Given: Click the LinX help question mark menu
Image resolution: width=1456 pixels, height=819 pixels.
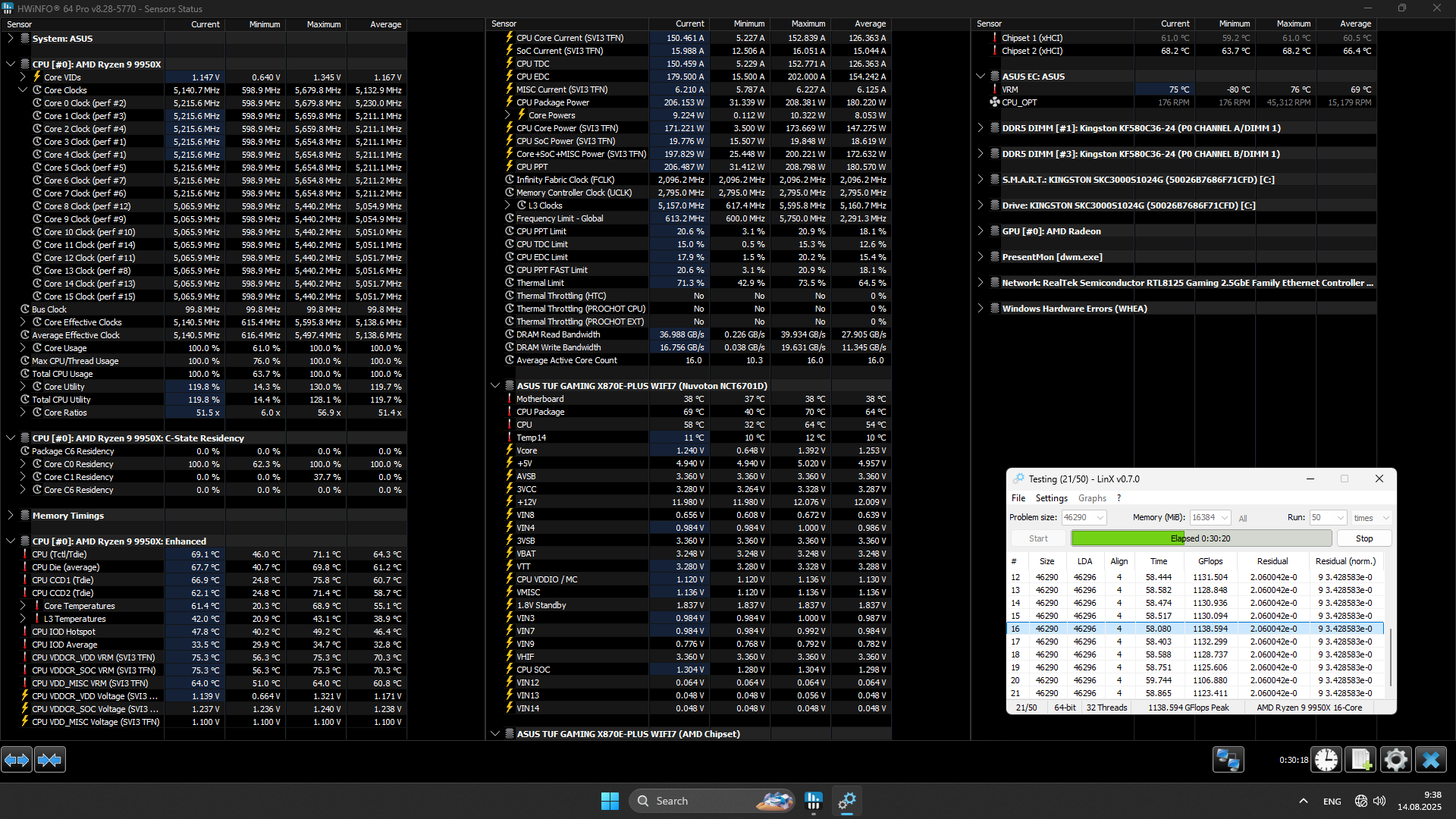Looking at the screenshot, I should pyautogui.click(x=1119, y=498).
